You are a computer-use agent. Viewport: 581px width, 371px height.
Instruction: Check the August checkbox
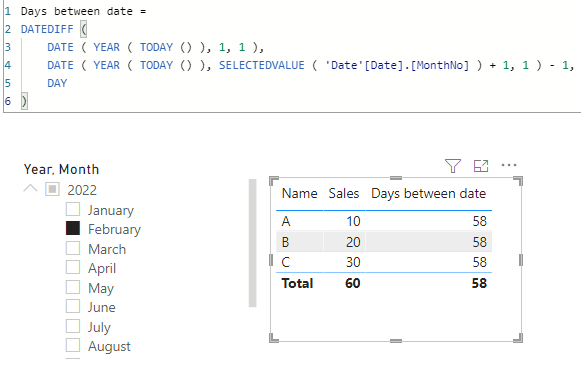pyautogui.click(x=73, y=345)
